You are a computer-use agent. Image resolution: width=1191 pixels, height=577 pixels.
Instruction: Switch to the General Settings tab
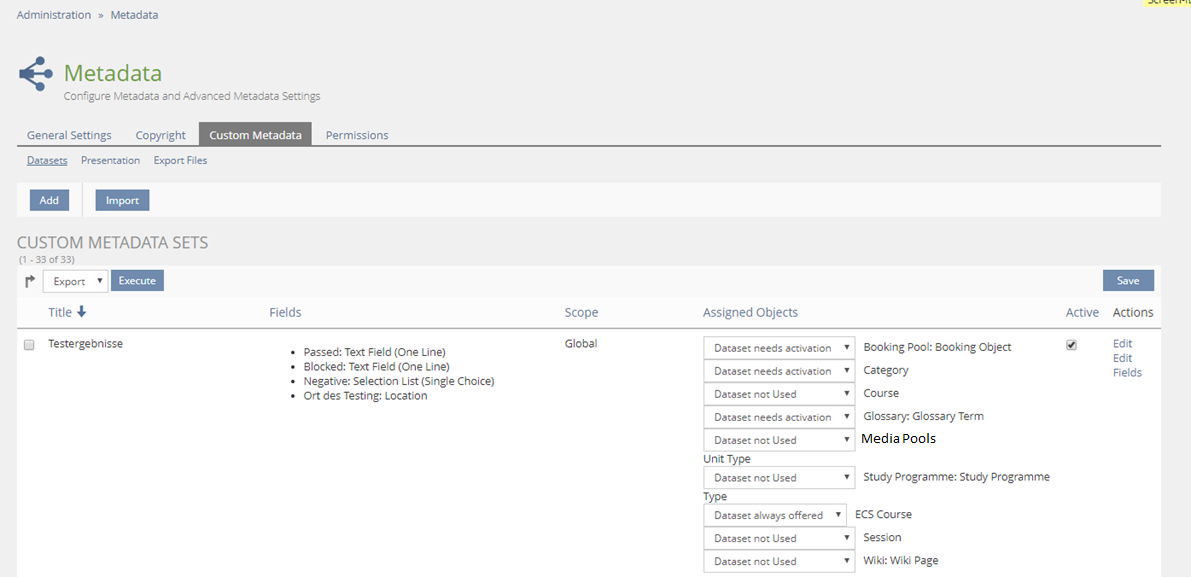69,135
